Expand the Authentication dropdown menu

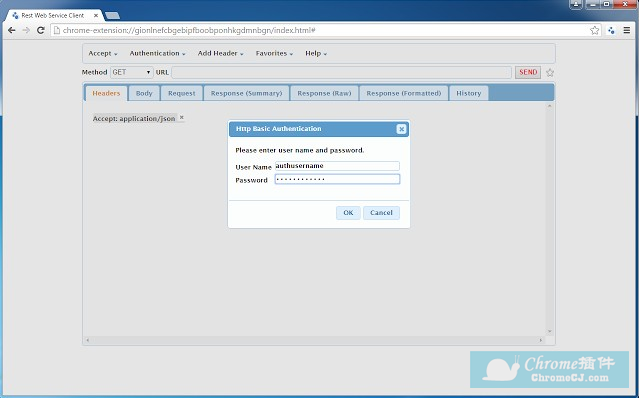pos(158,53)
